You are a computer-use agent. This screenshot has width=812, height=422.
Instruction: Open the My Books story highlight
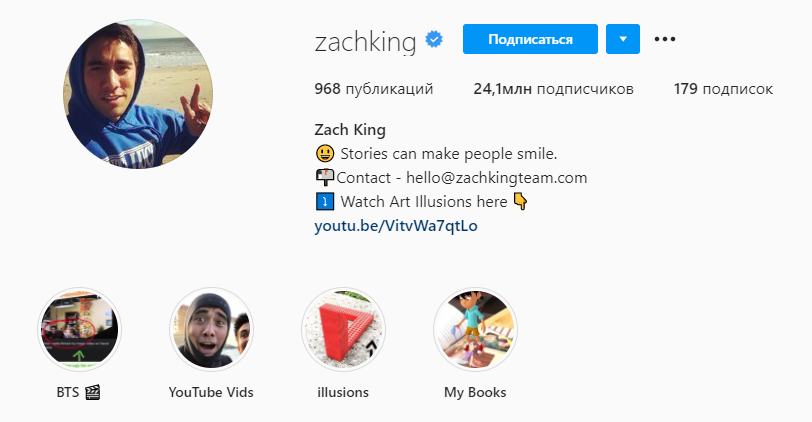point(475,329)
